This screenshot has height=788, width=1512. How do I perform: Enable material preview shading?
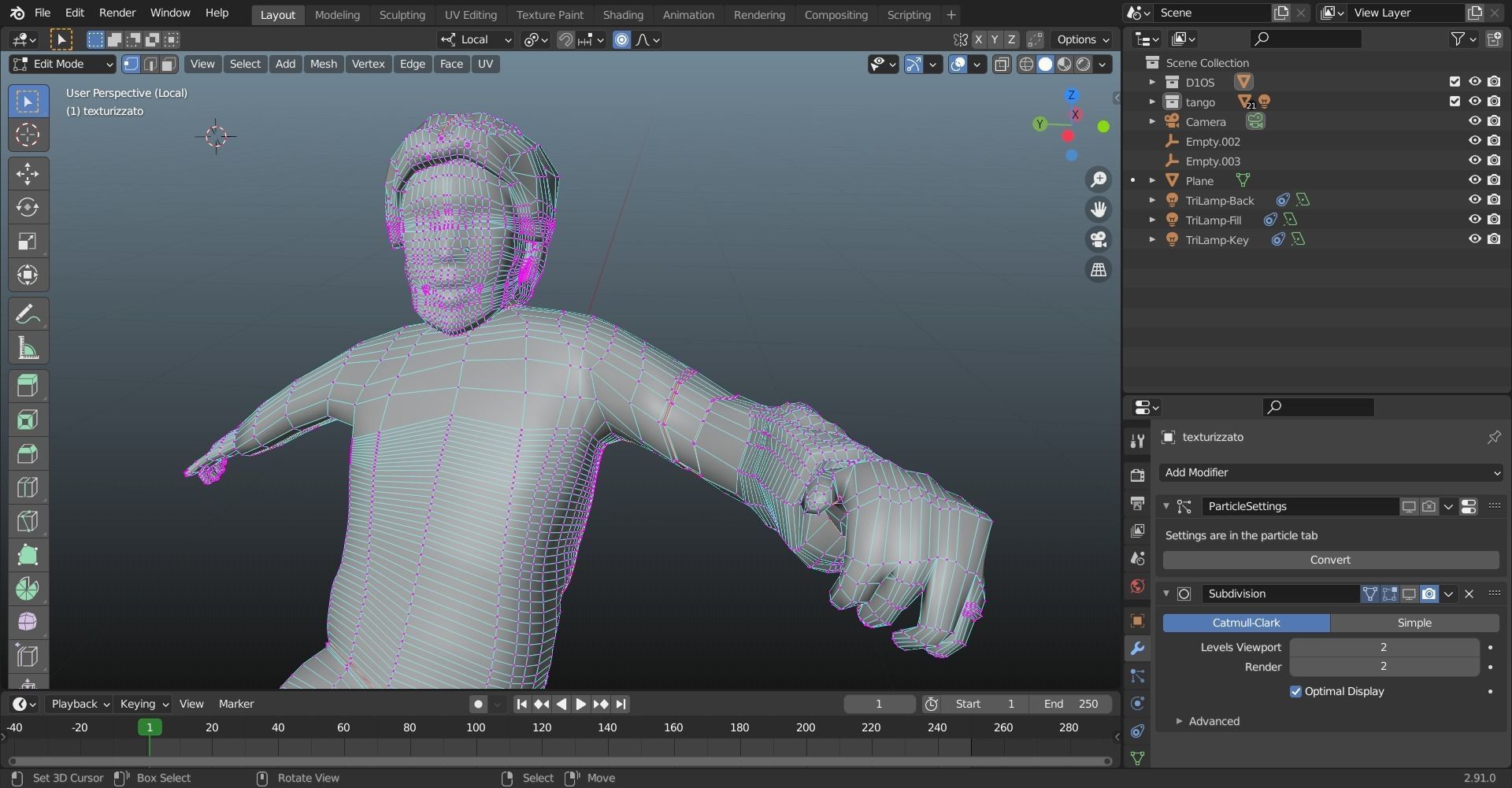click(x=1064, y=65)
